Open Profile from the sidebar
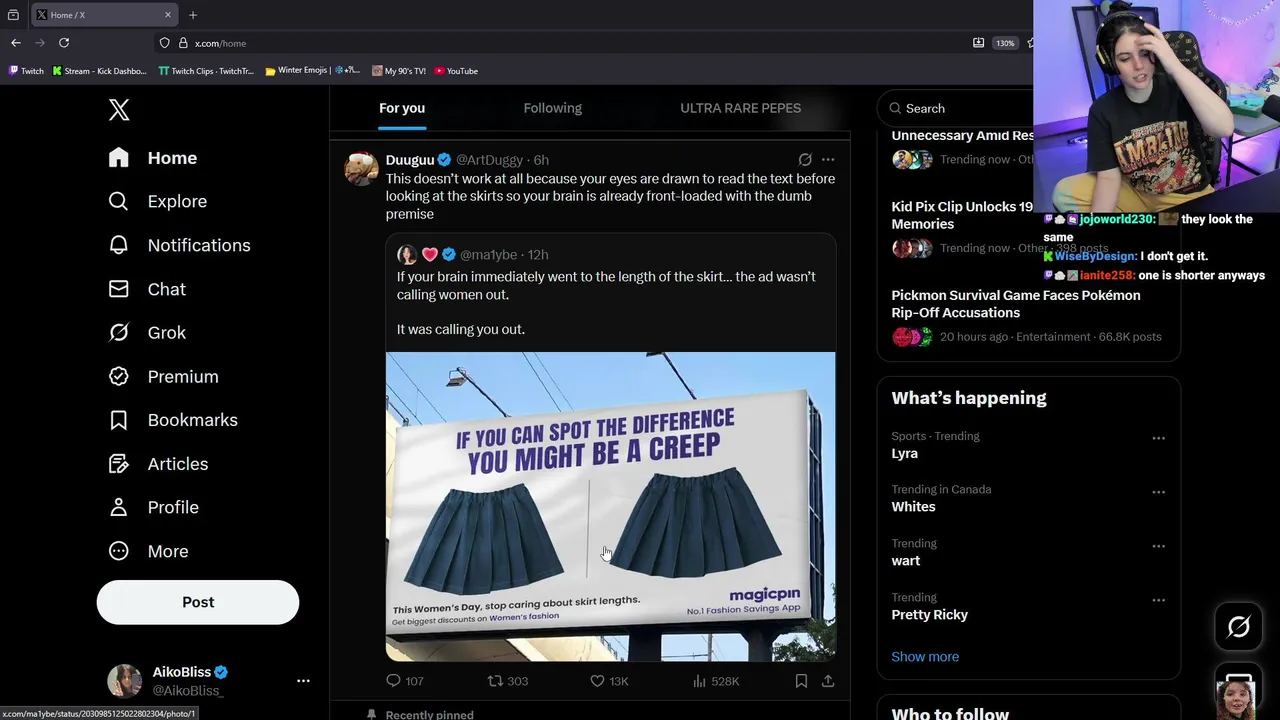 tap(154, 507)
